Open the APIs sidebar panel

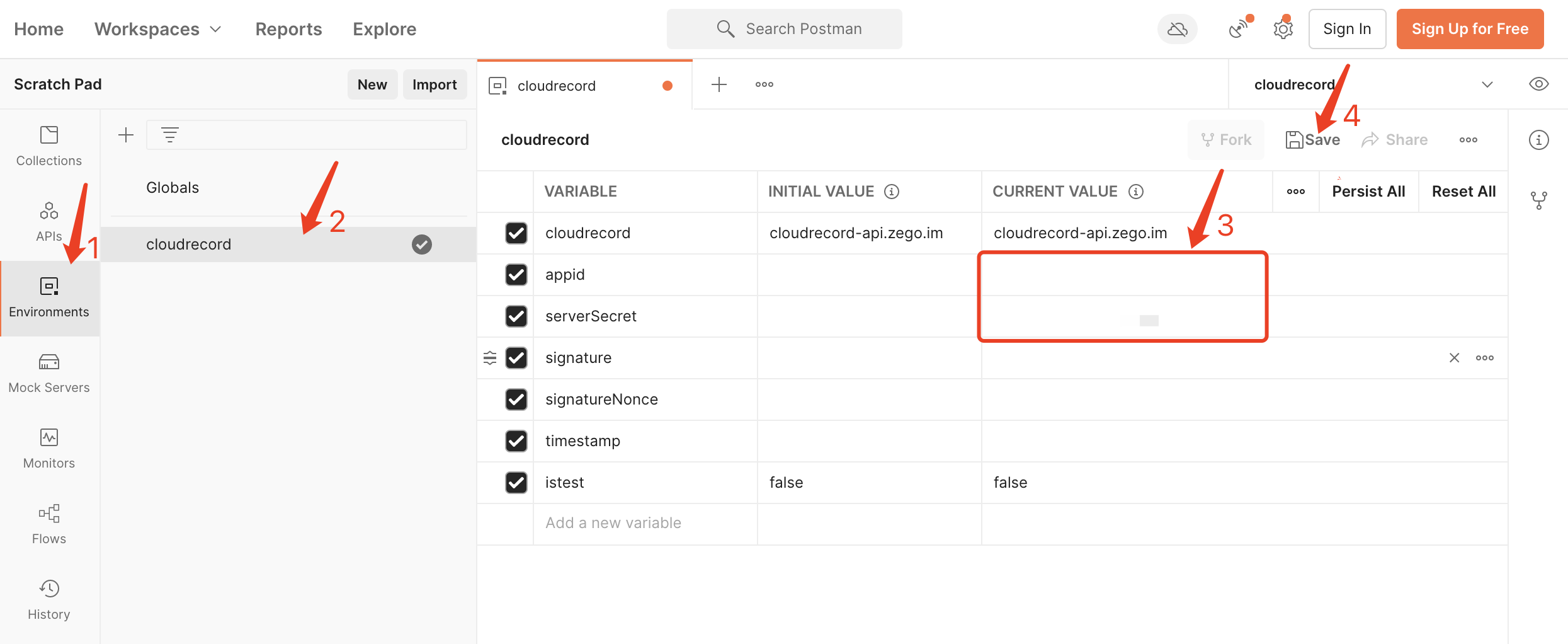(x=49, y=222)
